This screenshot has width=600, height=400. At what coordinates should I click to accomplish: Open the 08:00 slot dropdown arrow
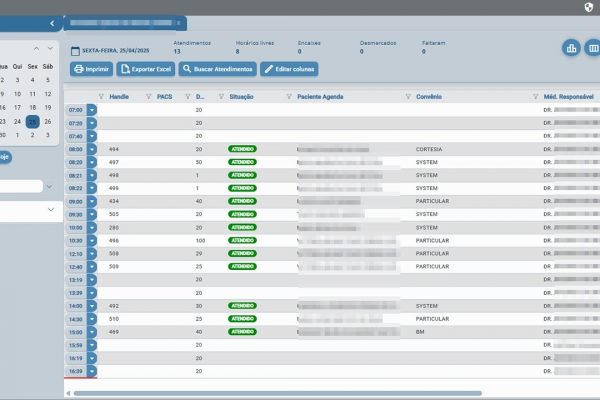point(92,149)
